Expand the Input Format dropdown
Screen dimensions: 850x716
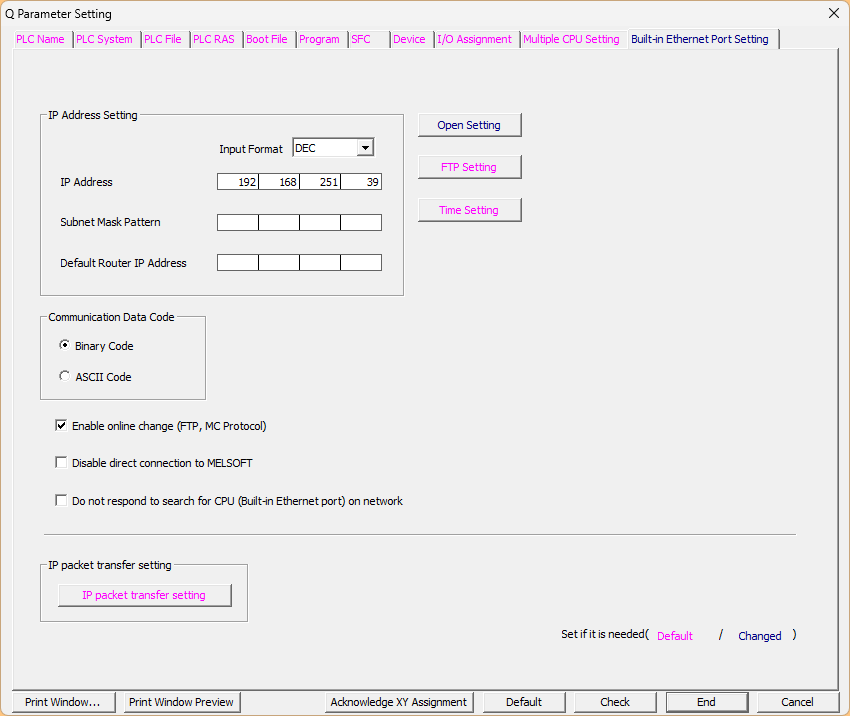point(365,148)
